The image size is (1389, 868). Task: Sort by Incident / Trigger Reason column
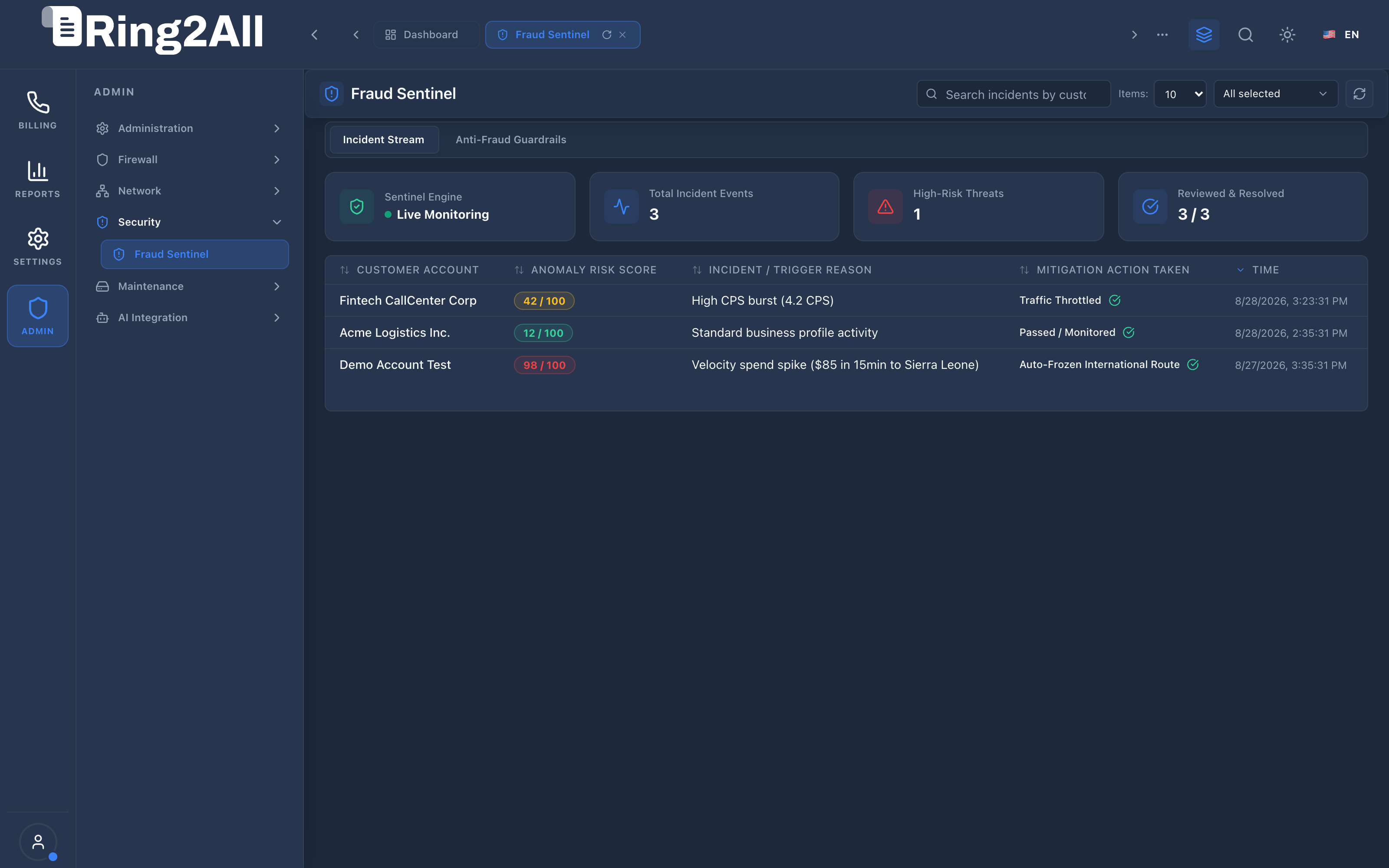(x=782, y=270)
